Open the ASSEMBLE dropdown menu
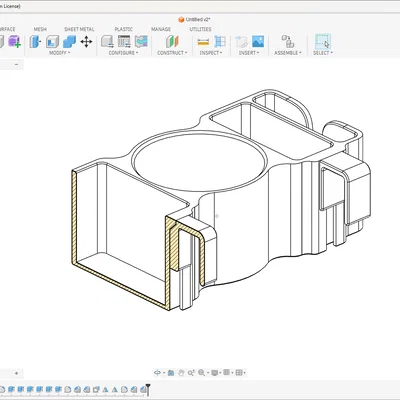The image size is (400, 400). [x=288, y=53]
